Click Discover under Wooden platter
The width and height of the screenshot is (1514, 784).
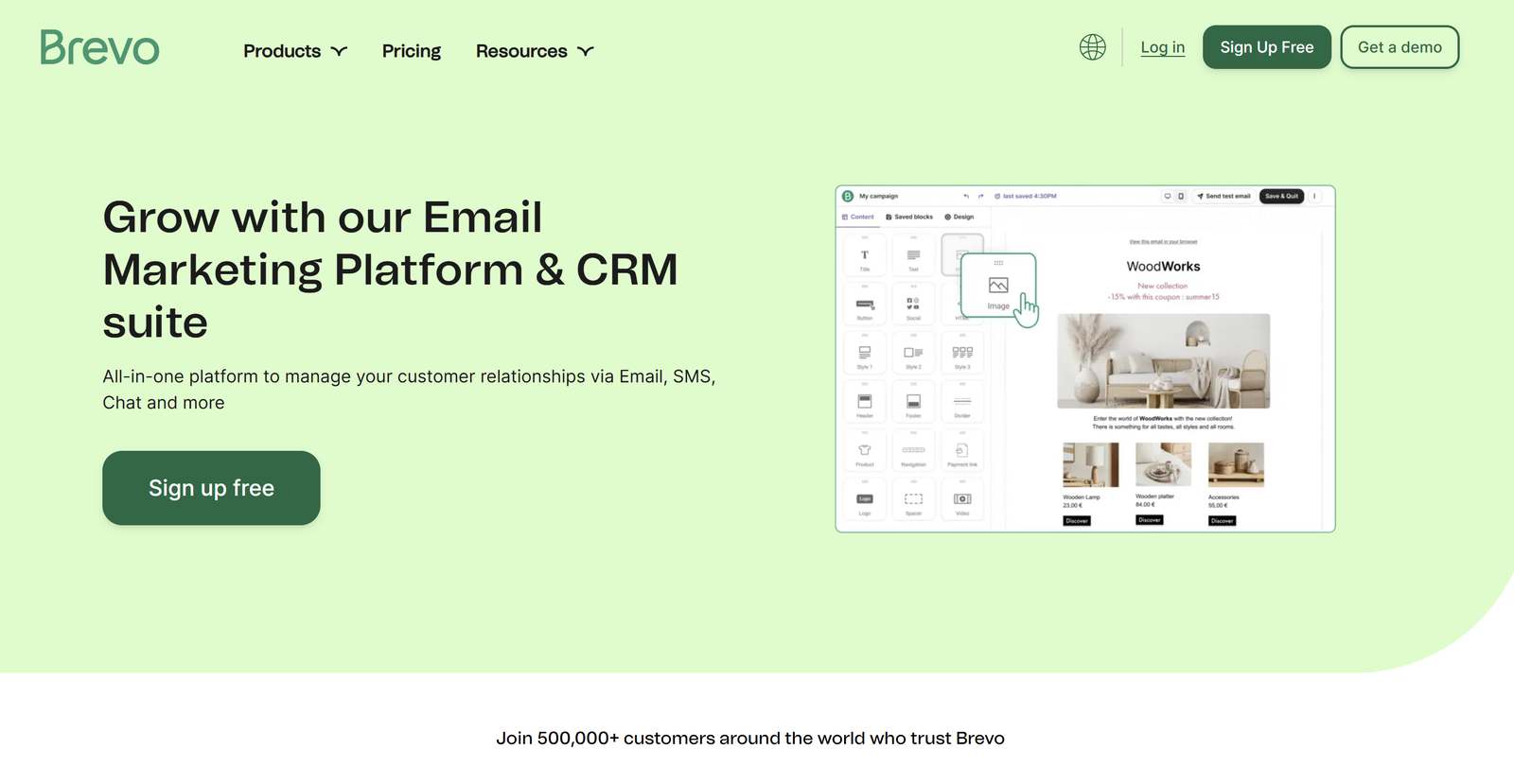tap(1150, 520)
